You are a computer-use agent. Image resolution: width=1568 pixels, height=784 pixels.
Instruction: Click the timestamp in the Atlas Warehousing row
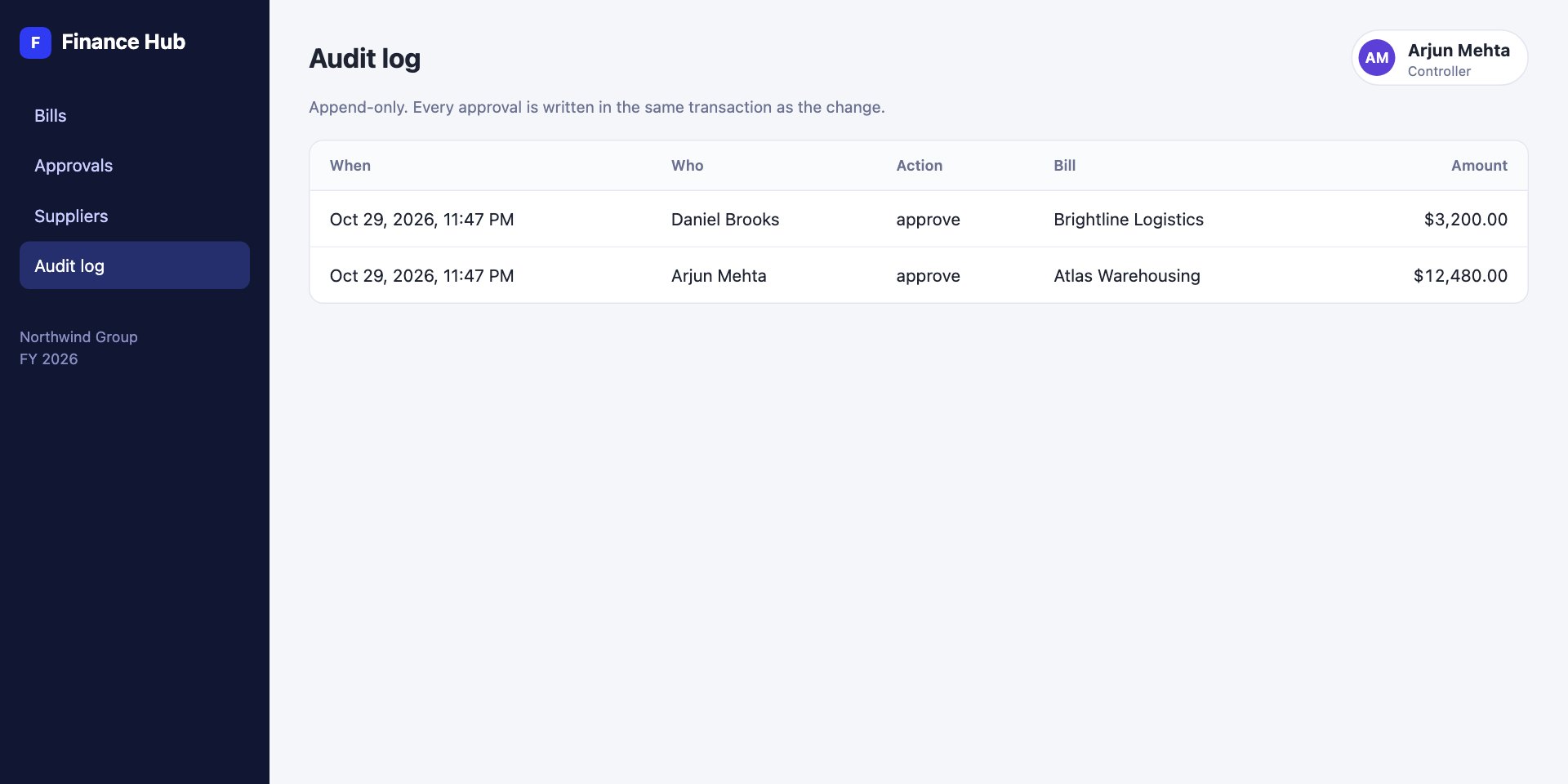pos(421,276)
